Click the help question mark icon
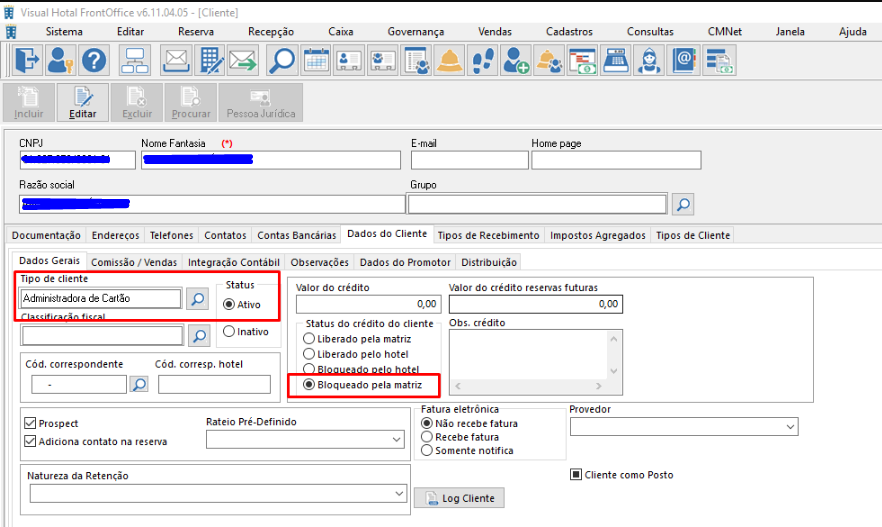 coord(94,60)
